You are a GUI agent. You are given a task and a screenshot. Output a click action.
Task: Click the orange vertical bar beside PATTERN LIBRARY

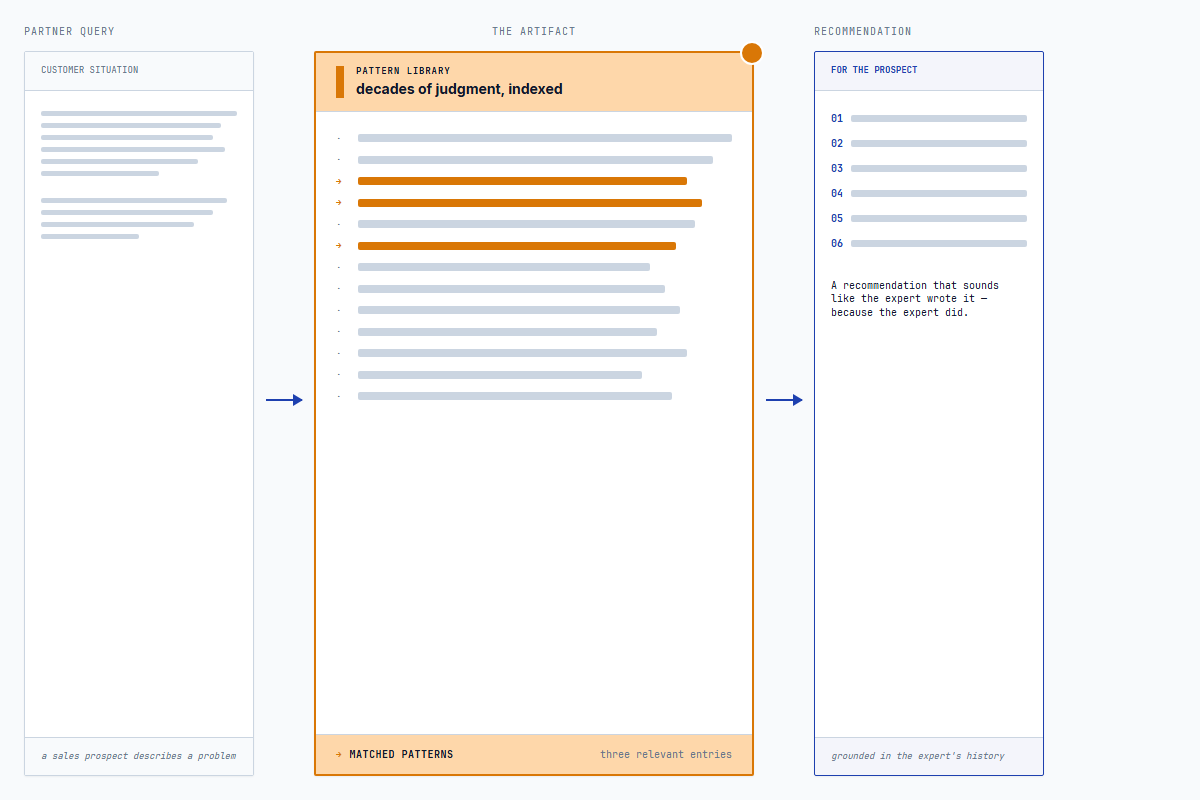(x=341, y=82)
